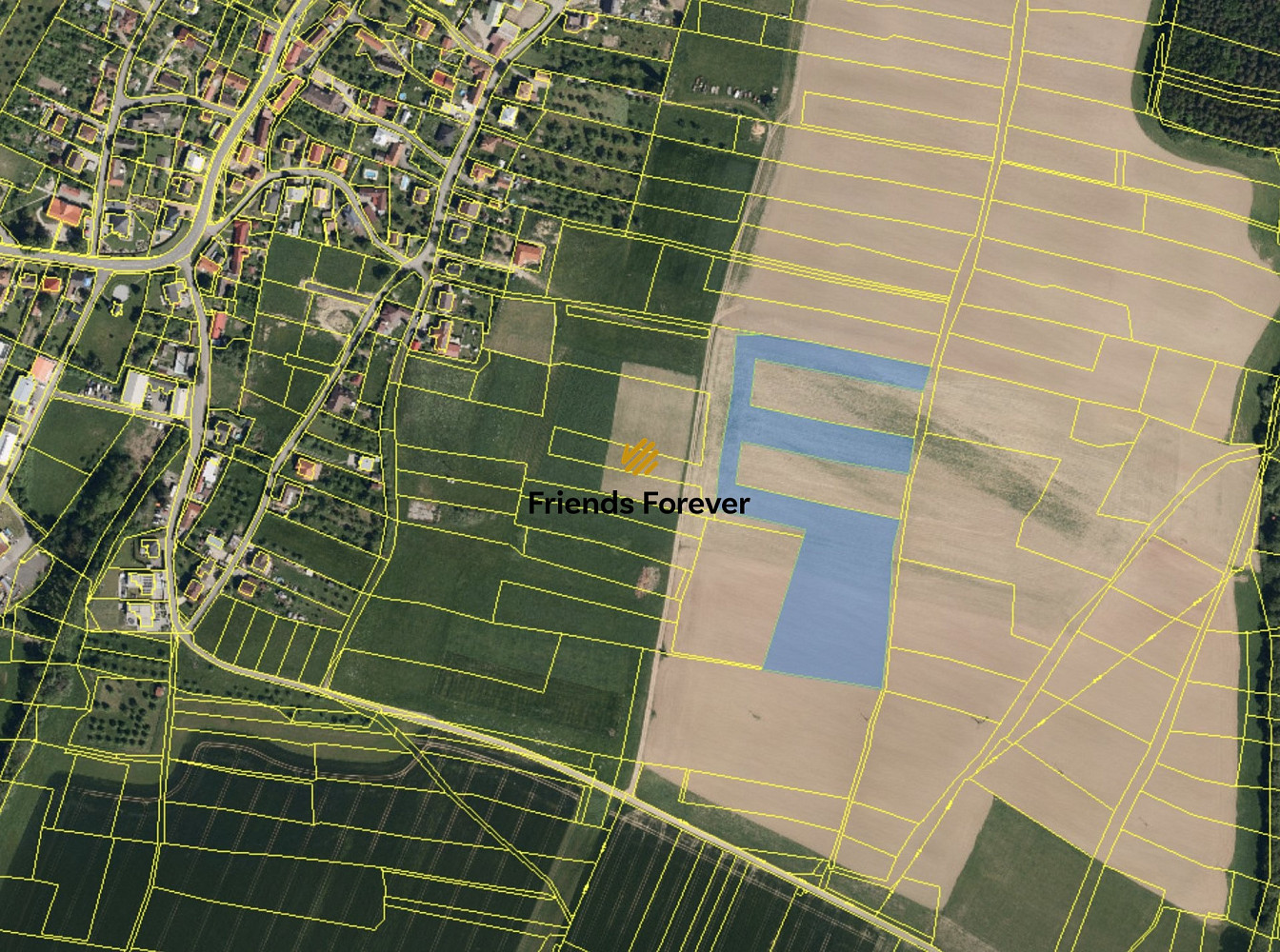Click the middle arm of the blue highlighted parcel

pos(824,444)
